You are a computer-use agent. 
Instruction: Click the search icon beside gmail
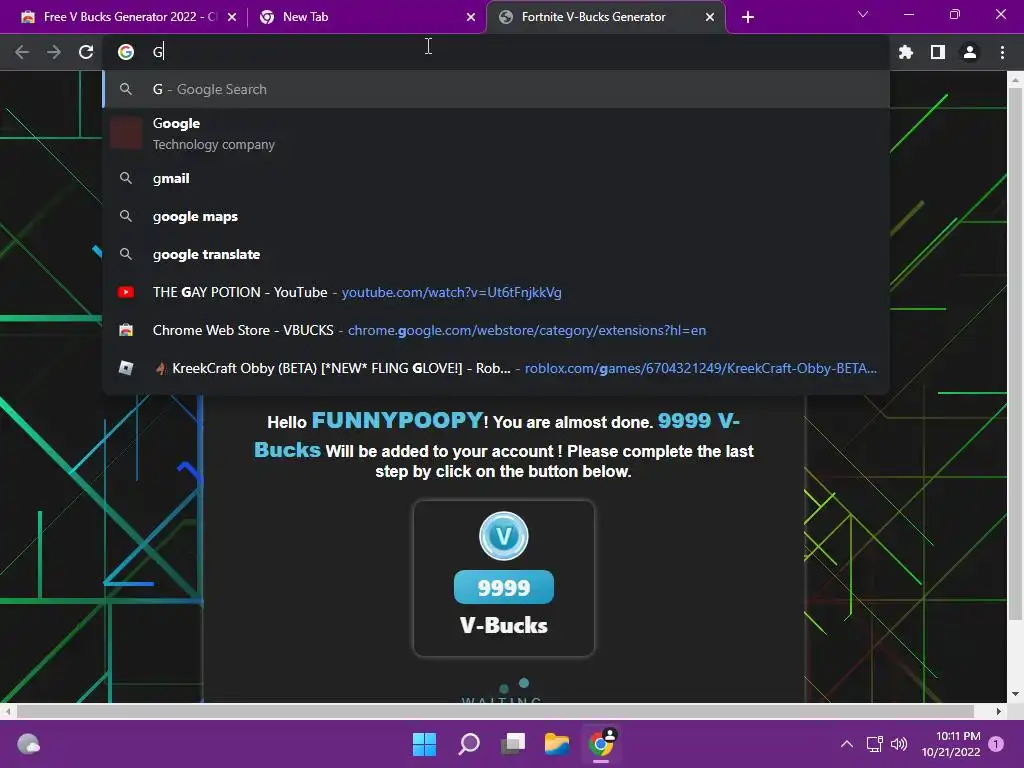[126, 178]
